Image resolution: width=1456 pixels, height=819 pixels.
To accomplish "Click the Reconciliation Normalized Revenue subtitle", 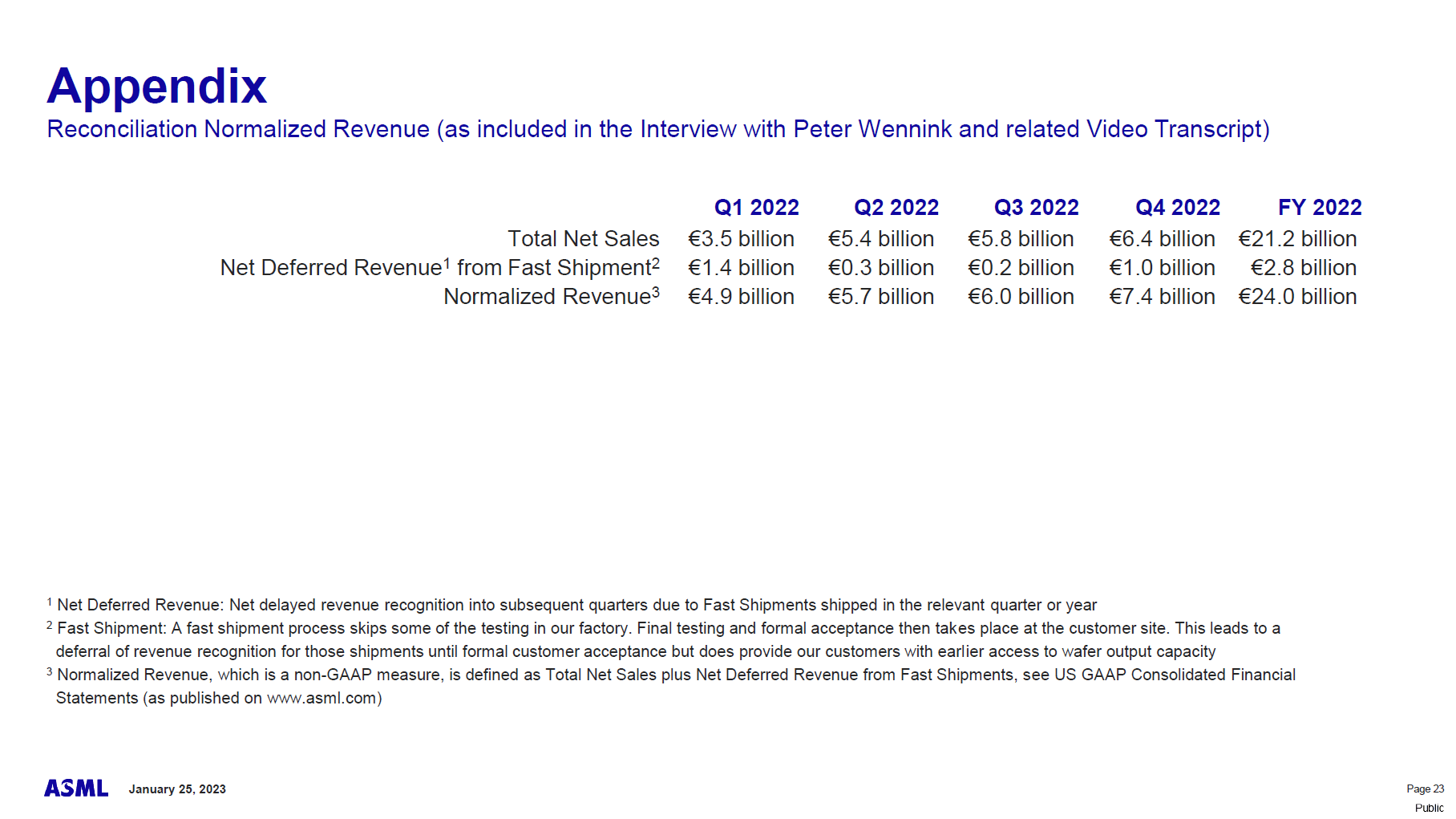I will pyautogui.click(x=658, y=129).
